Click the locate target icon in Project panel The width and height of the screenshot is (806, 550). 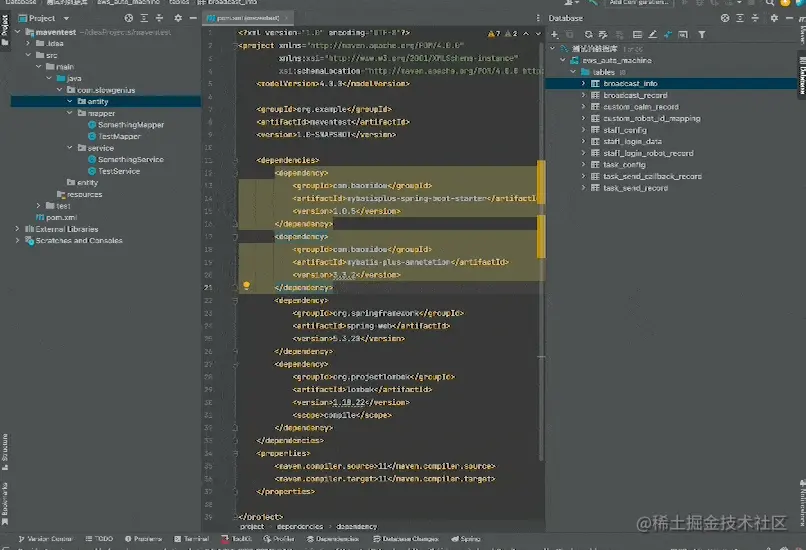tap(131, 18)
